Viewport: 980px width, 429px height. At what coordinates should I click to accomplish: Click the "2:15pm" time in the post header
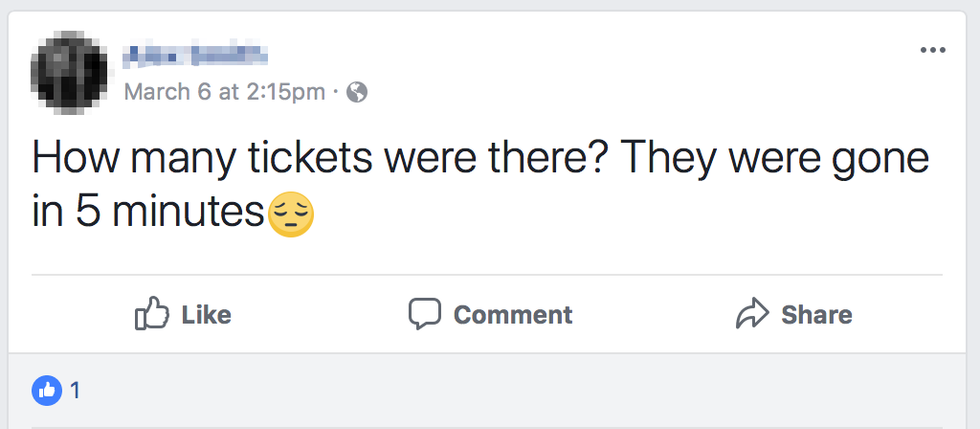pos(285,92)
